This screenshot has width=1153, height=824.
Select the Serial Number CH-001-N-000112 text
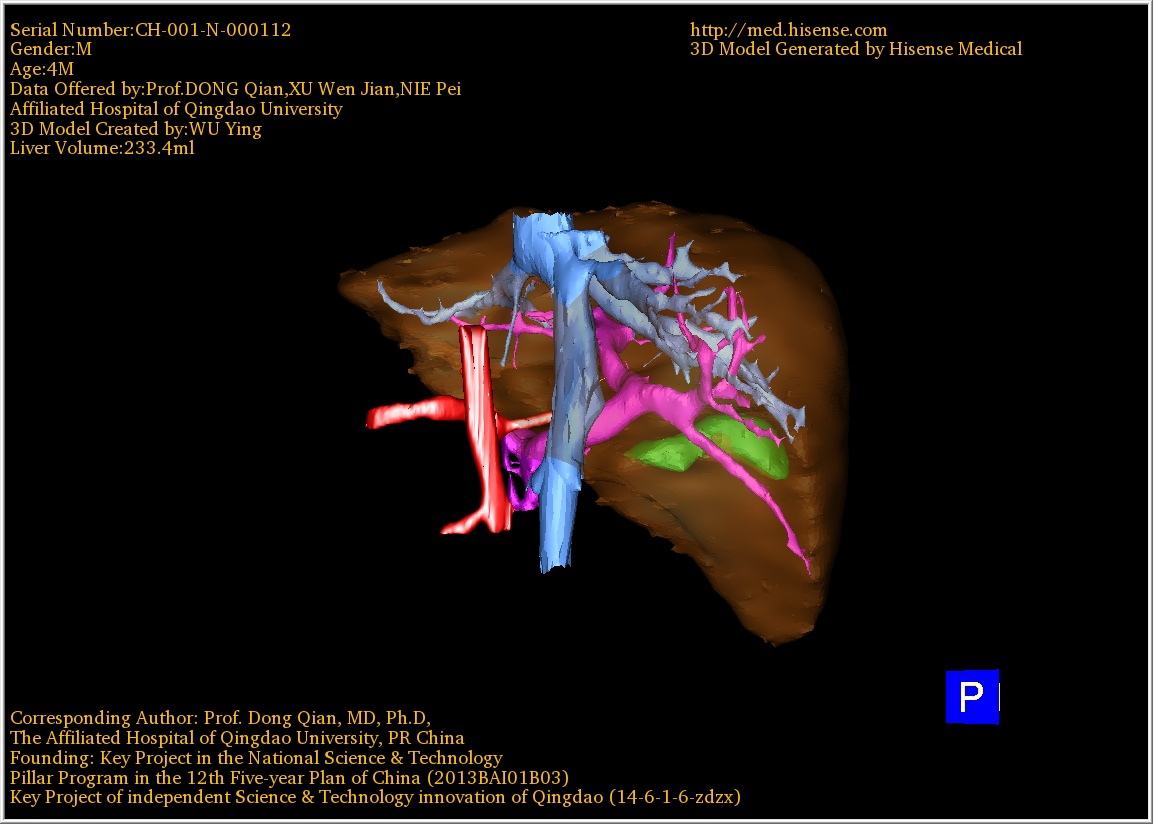(151, 30)
